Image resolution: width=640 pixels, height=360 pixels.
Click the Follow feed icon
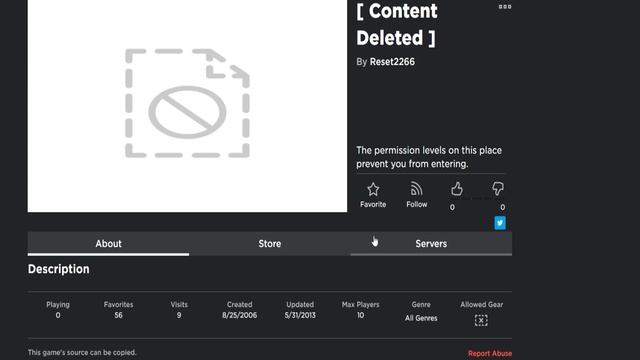coord(416,189)
